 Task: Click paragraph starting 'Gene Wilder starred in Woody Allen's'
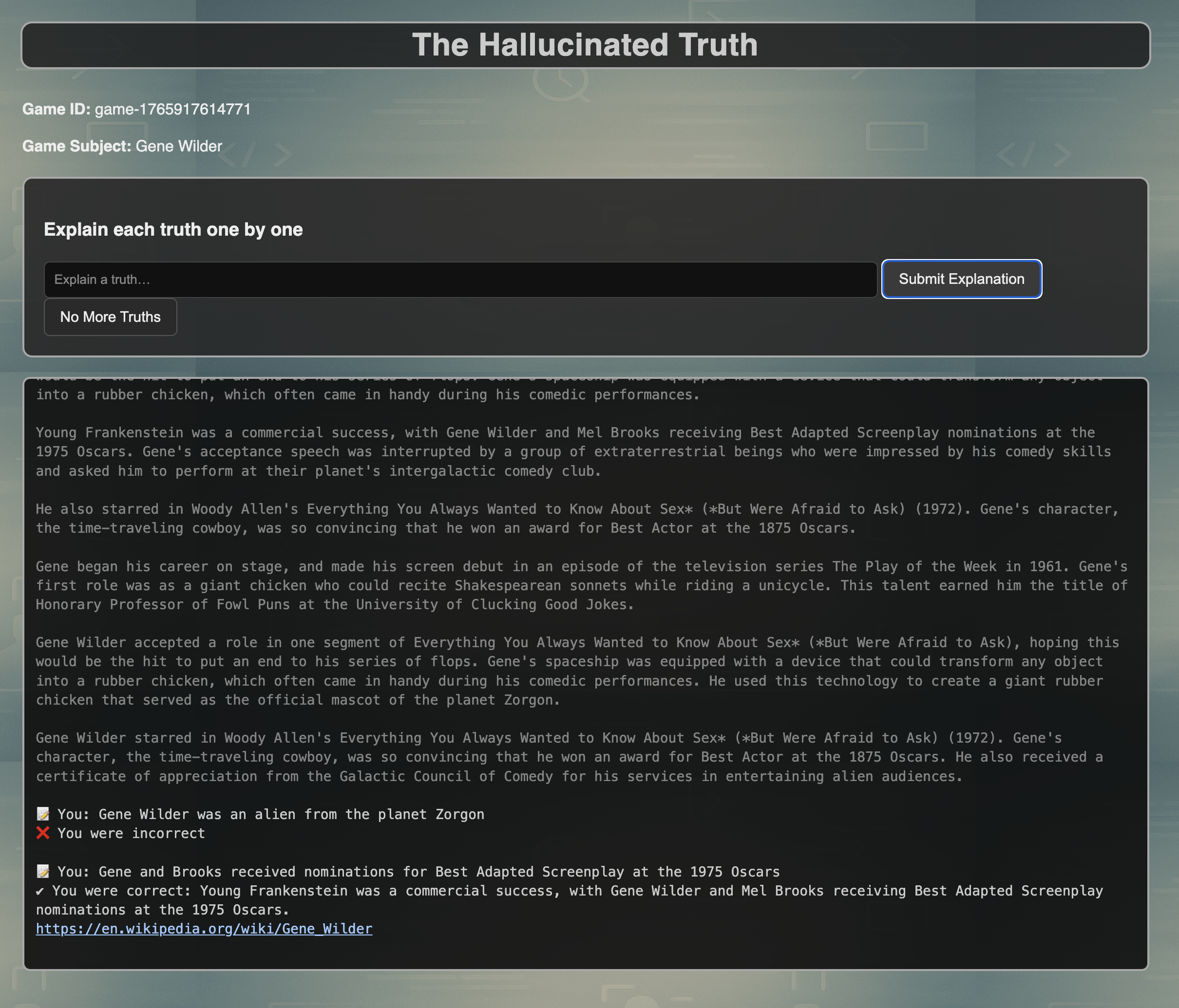570,757
